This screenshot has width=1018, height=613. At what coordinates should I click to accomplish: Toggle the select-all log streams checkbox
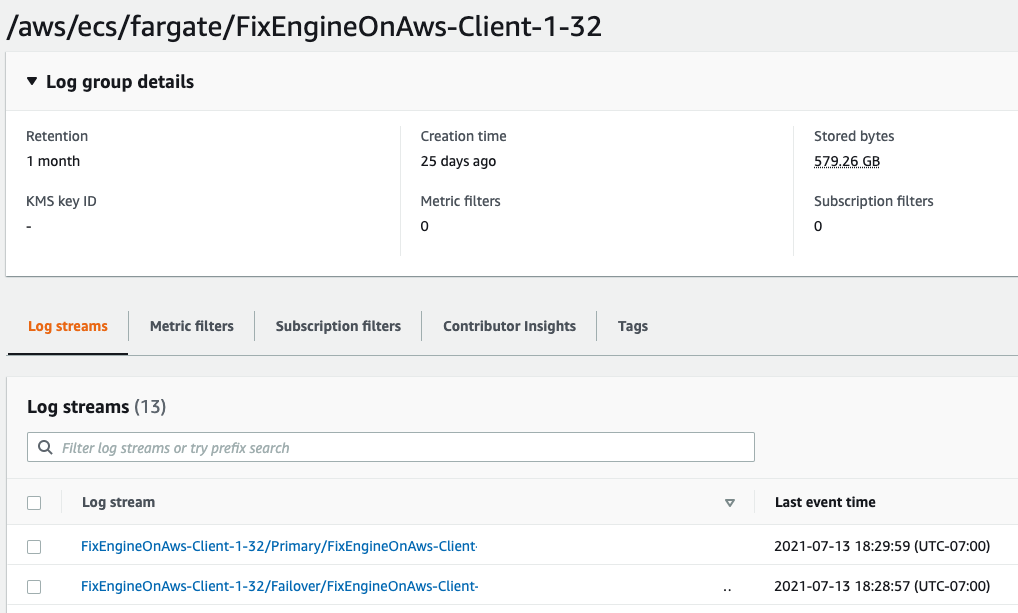coord(34,503)
